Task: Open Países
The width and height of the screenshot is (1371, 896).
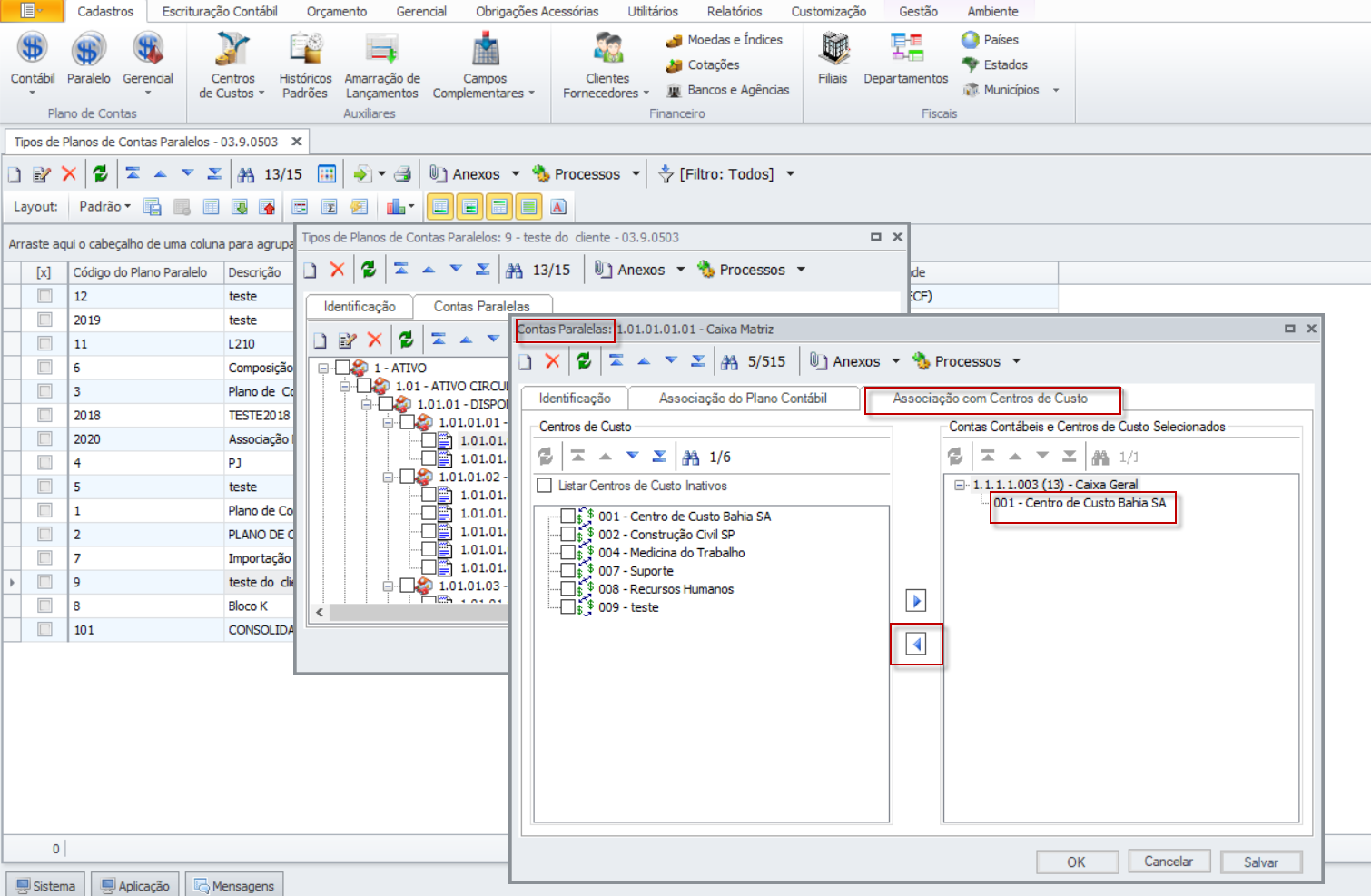Action: pos(990,40)
